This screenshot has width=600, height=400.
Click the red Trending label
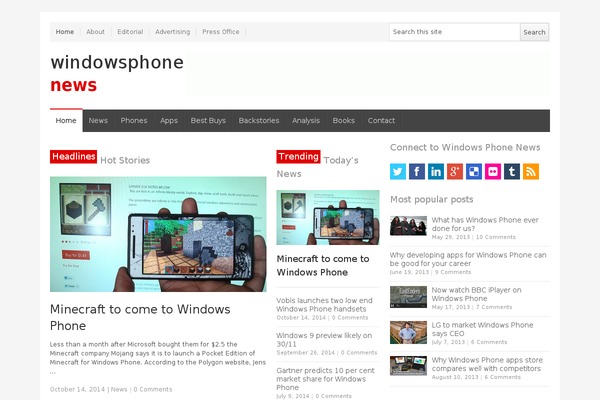(298, 157)
